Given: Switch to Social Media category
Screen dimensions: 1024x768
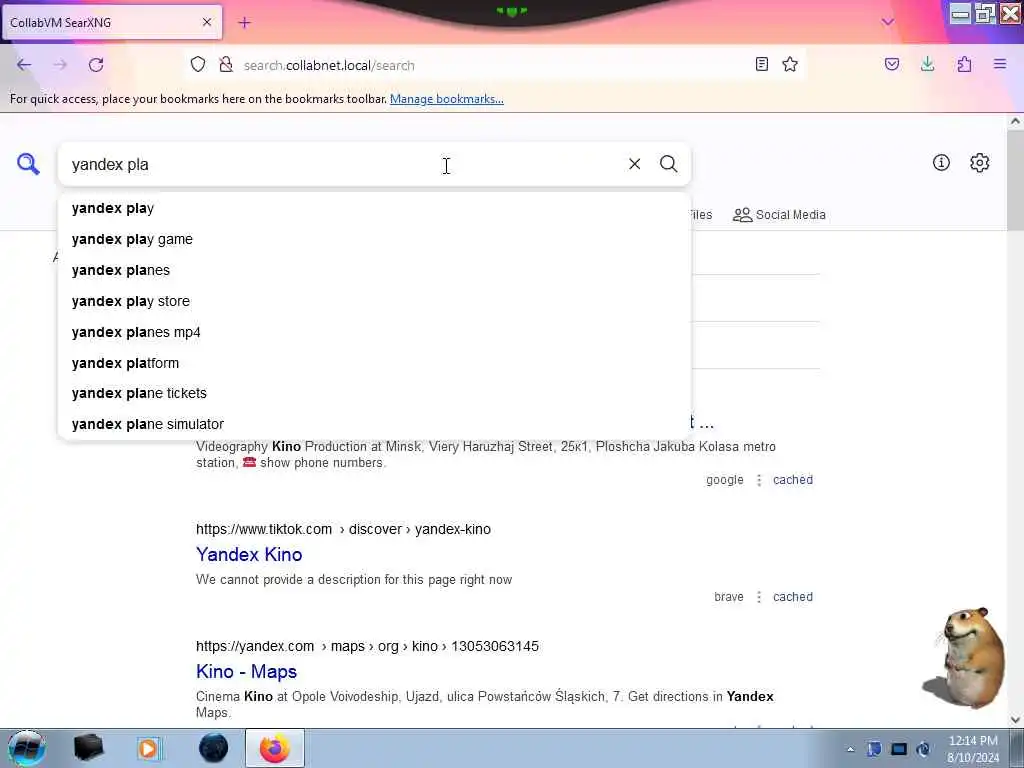Looking at the screenshot, I should pyautogui.click(x=779, y=215).
